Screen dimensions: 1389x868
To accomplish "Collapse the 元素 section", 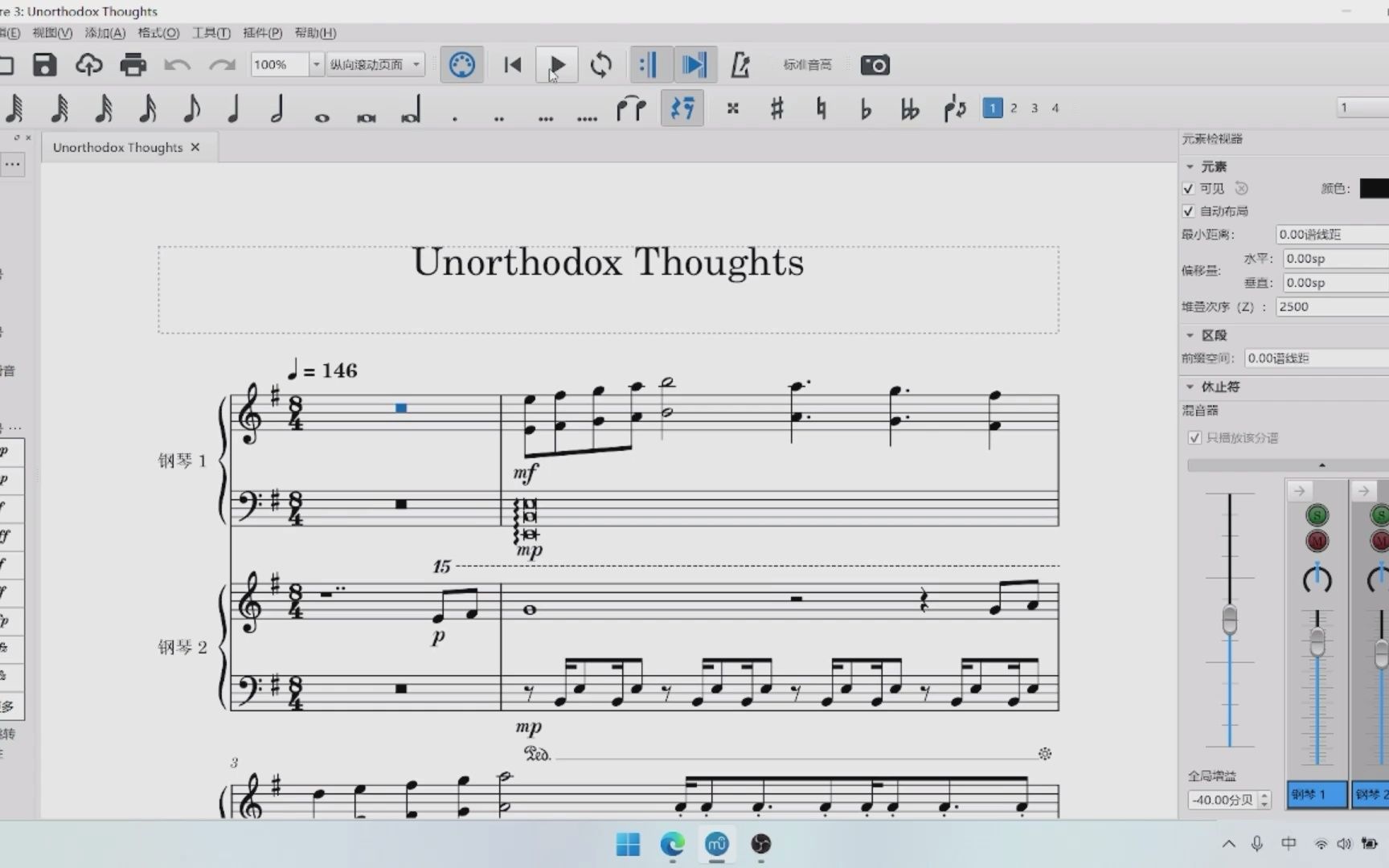I will (x=1190, y=166).
